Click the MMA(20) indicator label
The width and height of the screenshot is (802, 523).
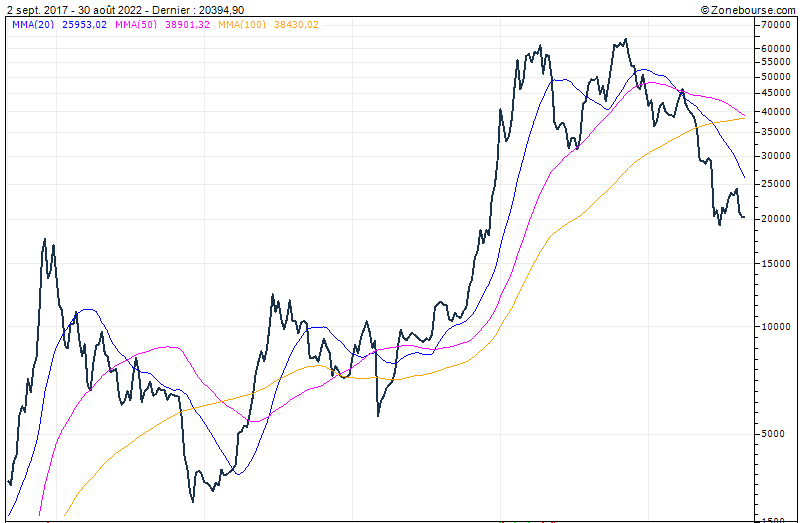(x=33, y=25)
